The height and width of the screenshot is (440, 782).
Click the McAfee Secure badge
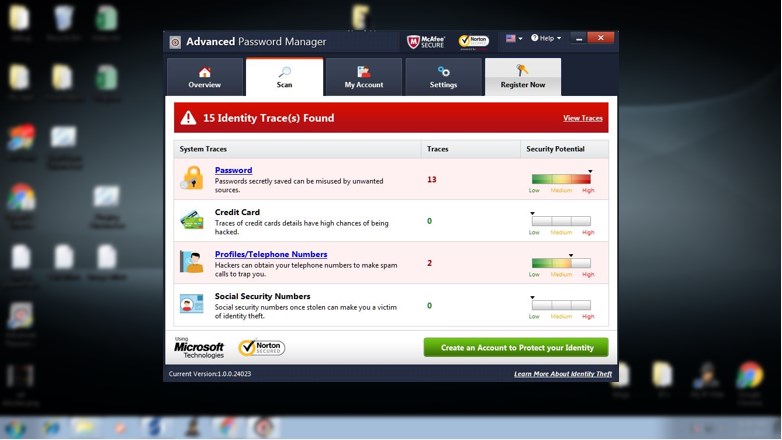point(425,42)
